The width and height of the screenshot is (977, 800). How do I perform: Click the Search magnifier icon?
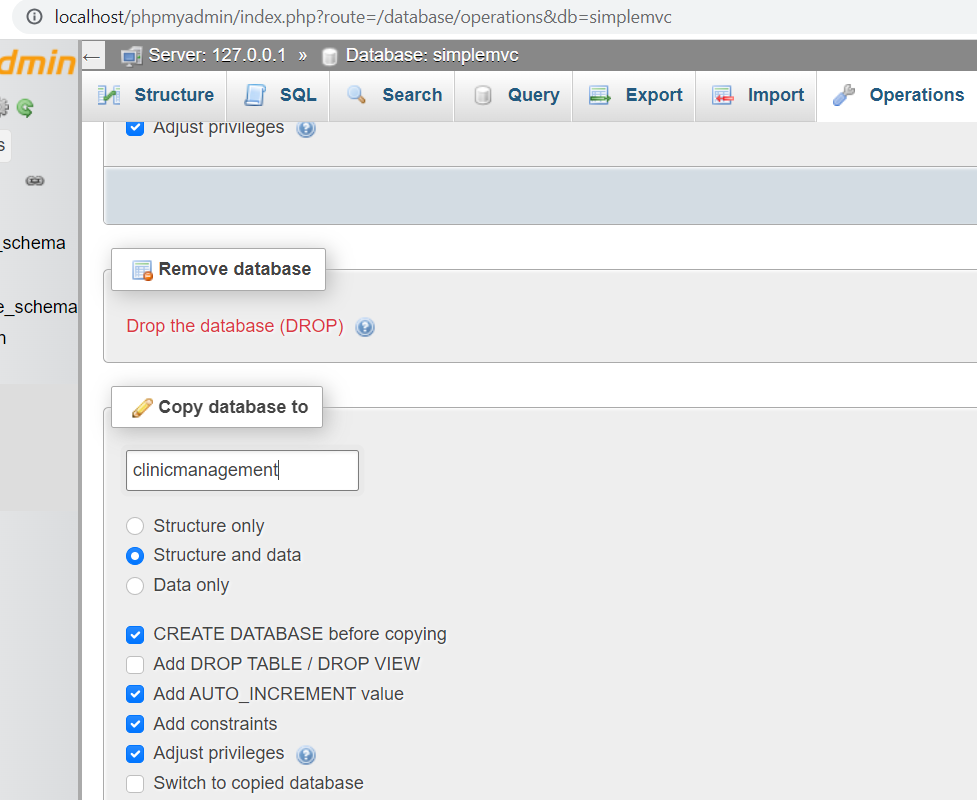point(356,95)
